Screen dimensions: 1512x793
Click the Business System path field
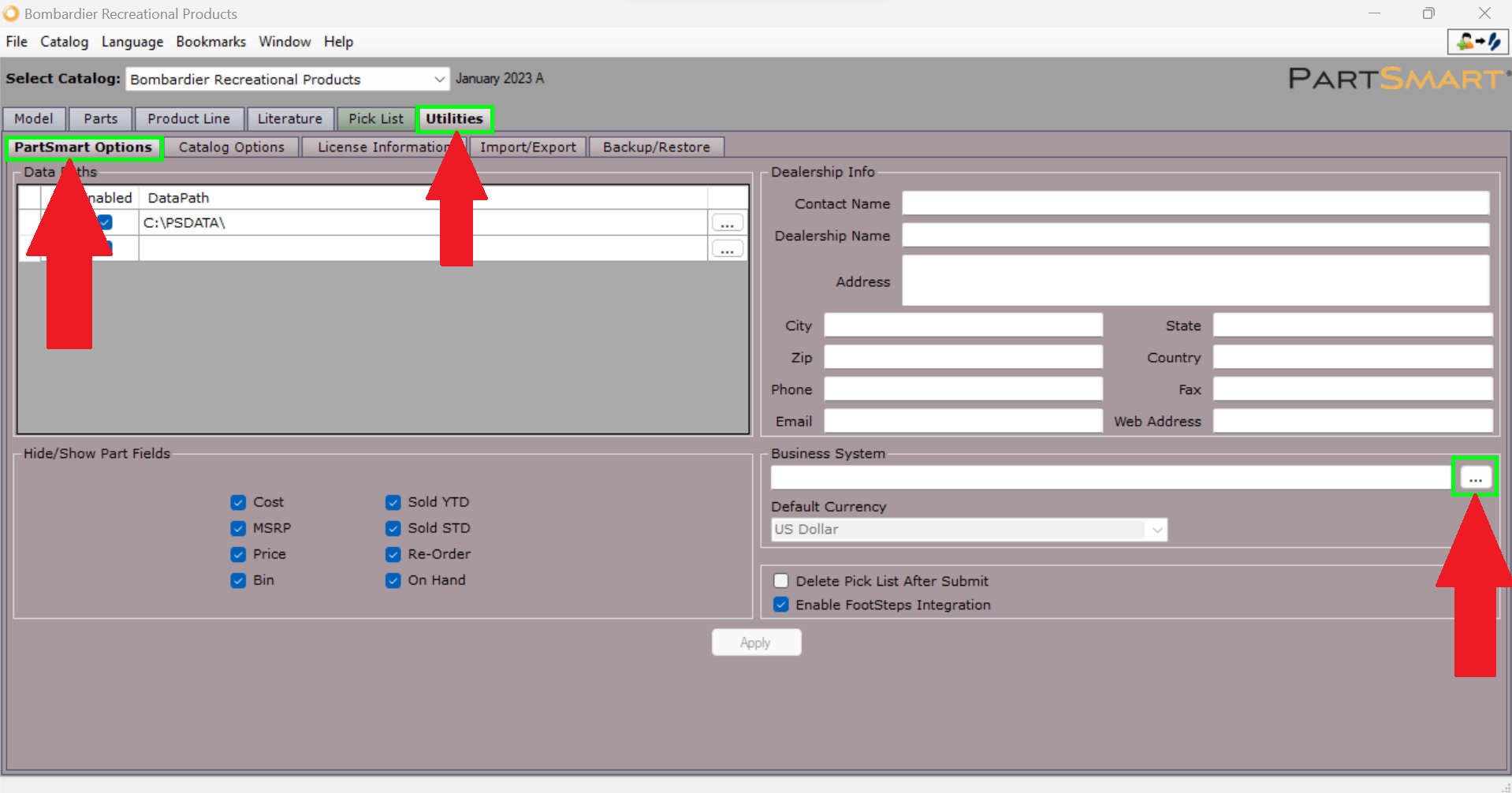pyautogui.click(x=1112, y=478)
